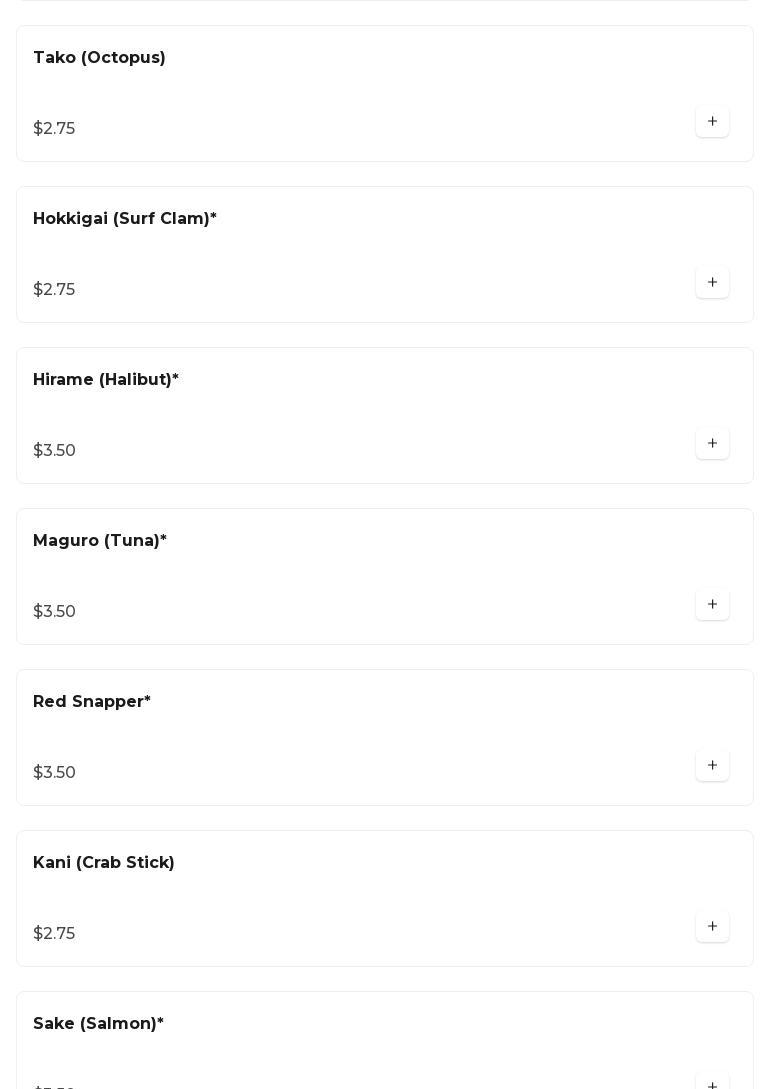This screenshot has height=1089, width=770.
Task: Add Tako (Octopus) with plus icon
Action: [712, 122]
